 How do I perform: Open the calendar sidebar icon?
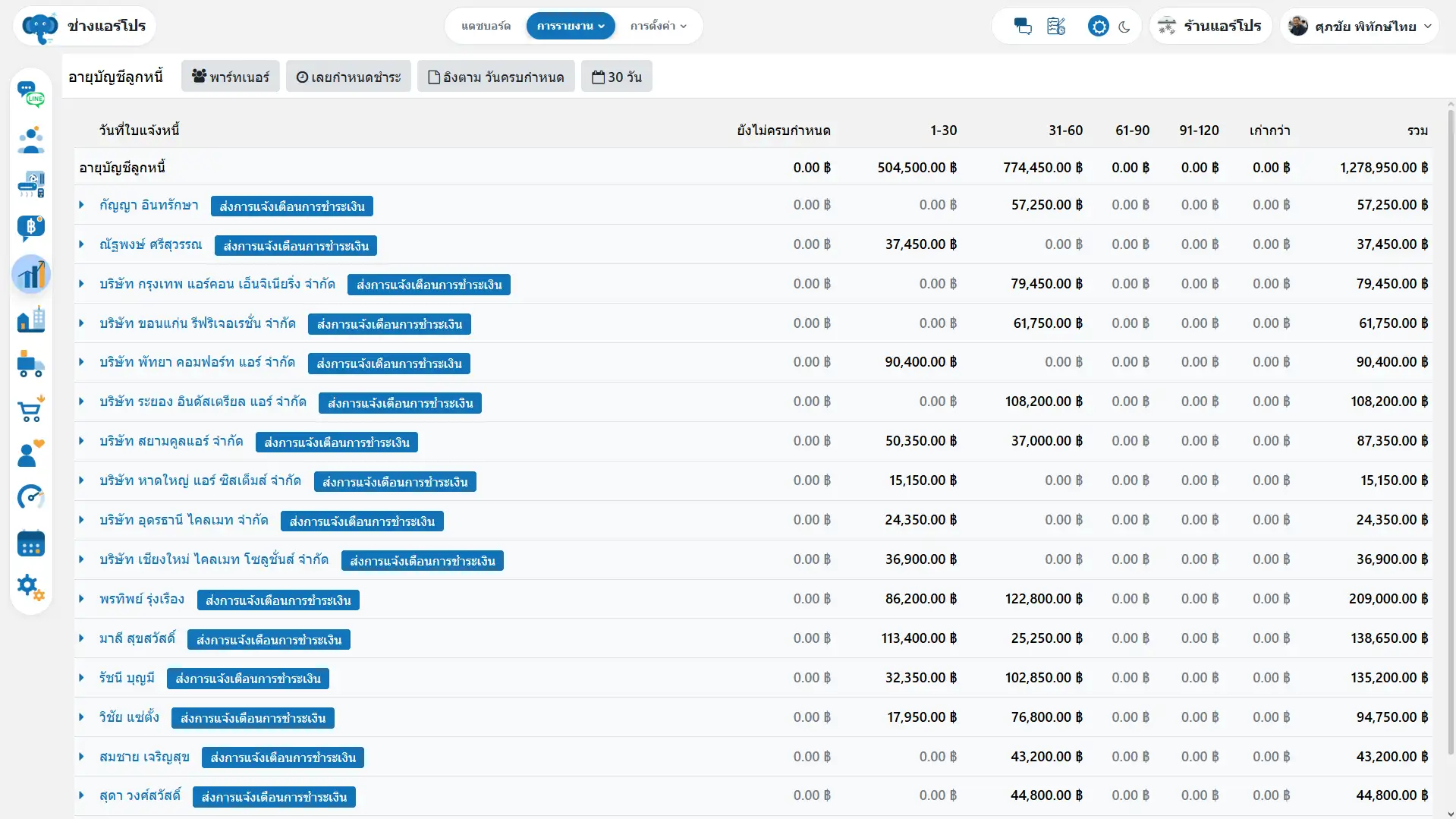[x=31, y=543]
